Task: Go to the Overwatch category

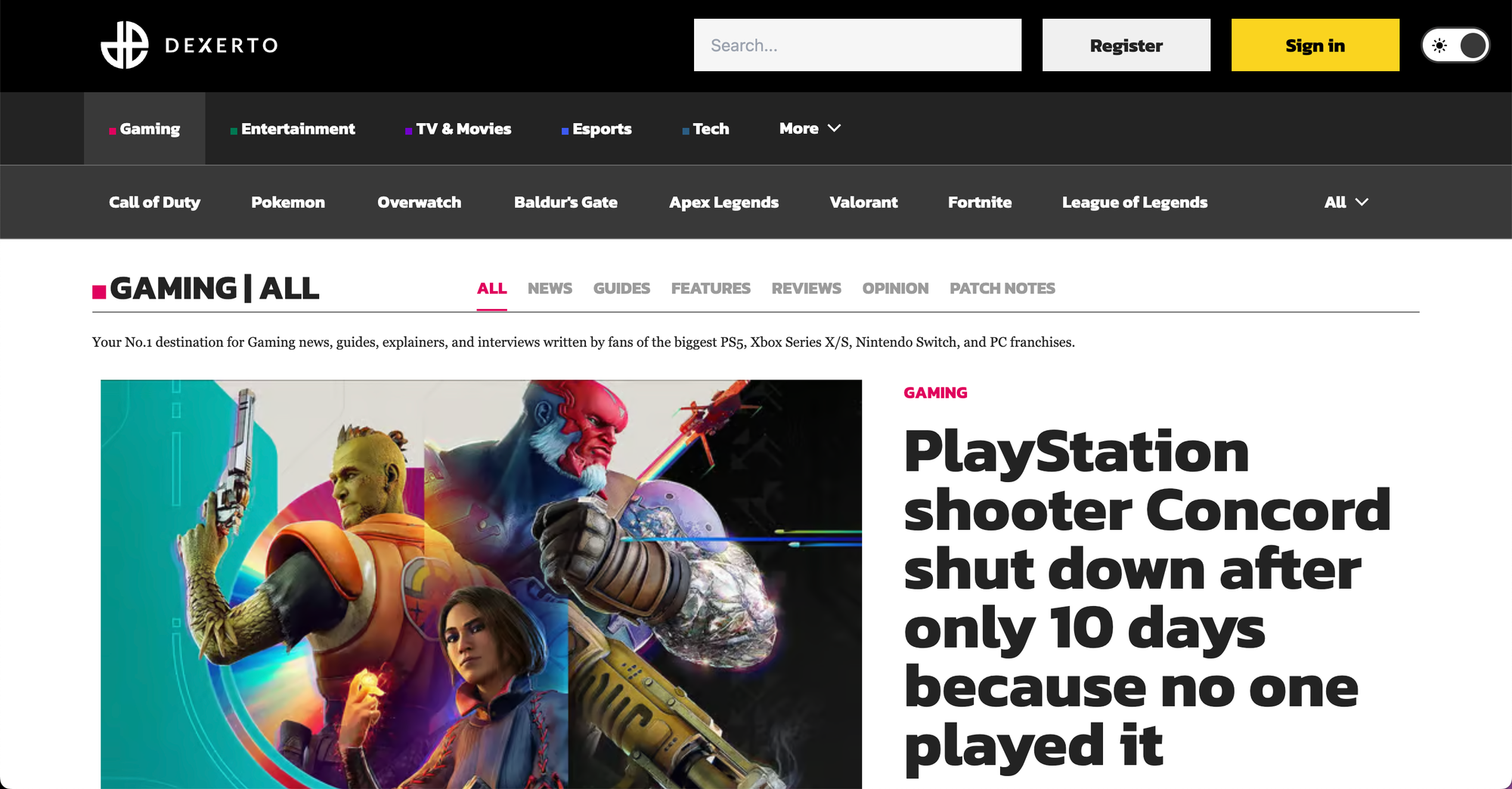Action: (420, 202)
